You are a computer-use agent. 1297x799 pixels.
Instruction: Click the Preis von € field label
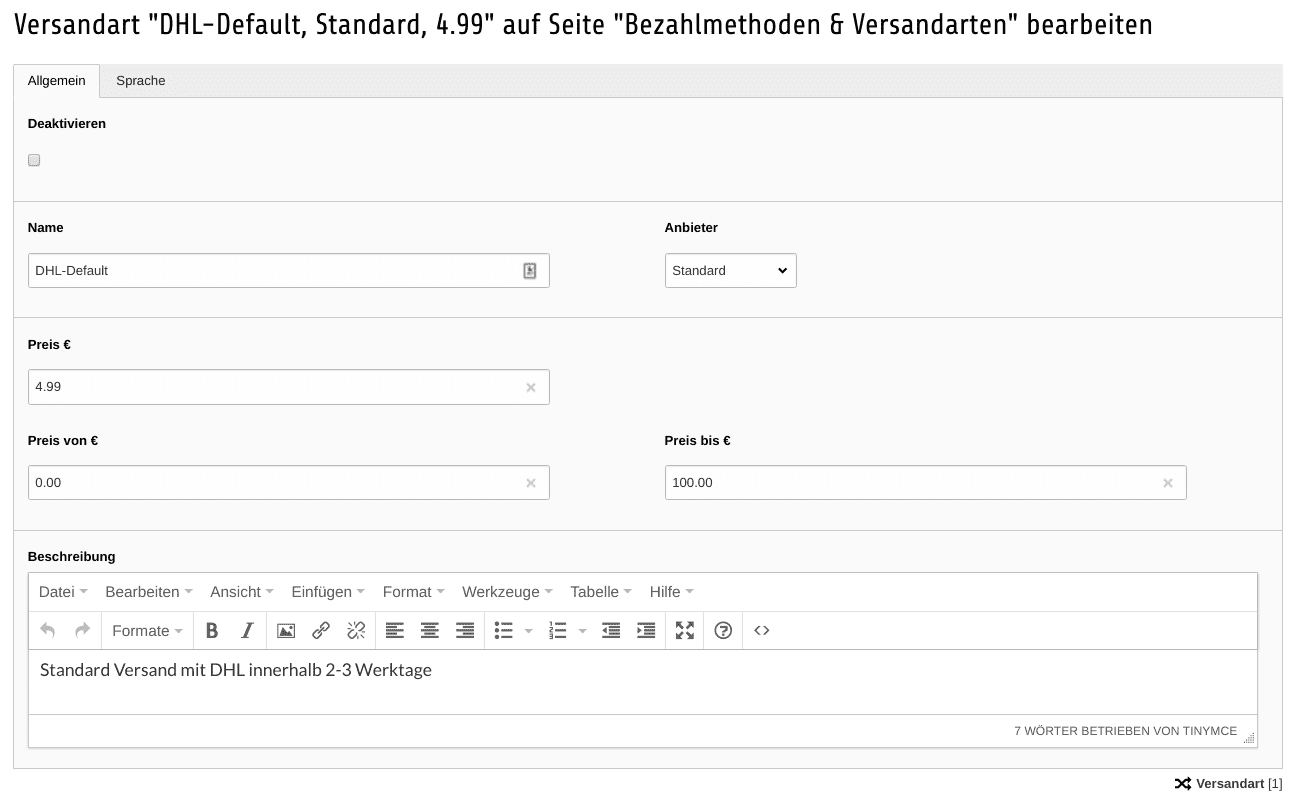tap(63, 441)
